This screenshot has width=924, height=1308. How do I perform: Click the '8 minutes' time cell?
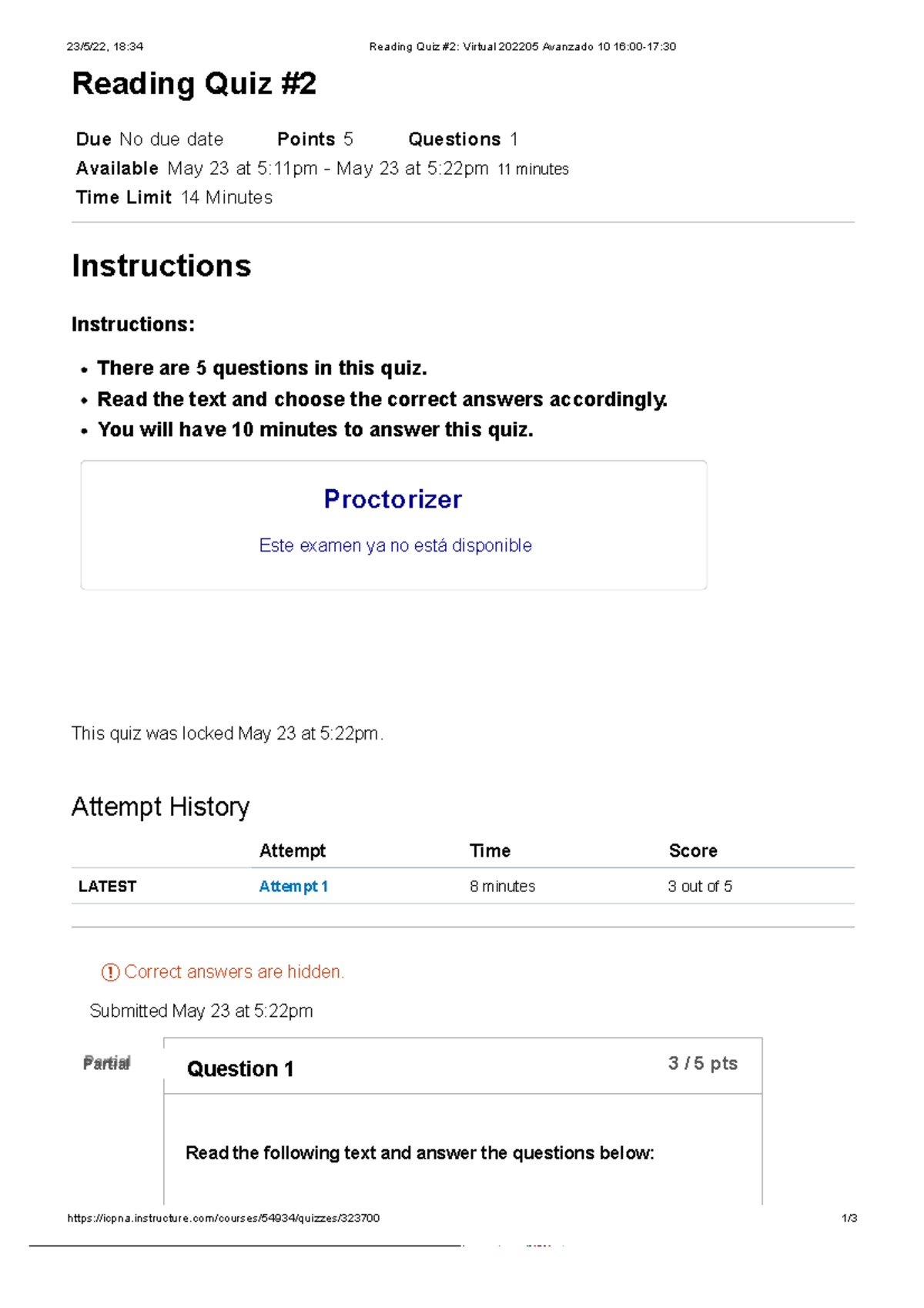pos(502,887)
